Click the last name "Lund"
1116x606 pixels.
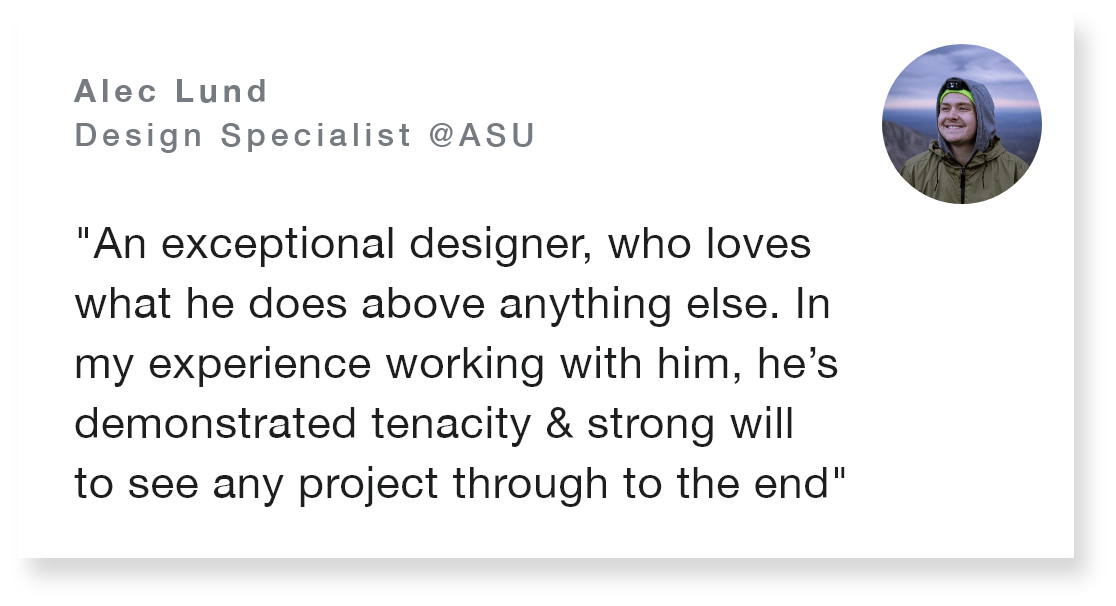click(222, 92)
